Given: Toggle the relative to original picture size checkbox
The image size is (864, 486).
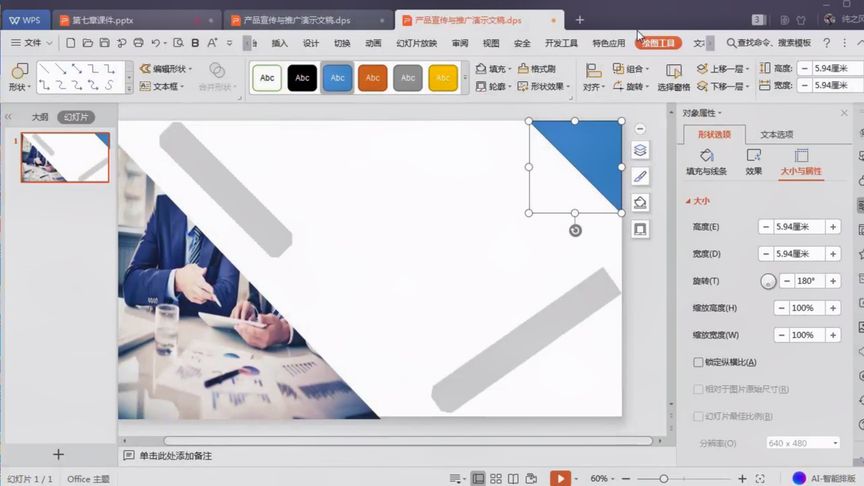Looking at the screenshot, I should click(x=698, y=389).
